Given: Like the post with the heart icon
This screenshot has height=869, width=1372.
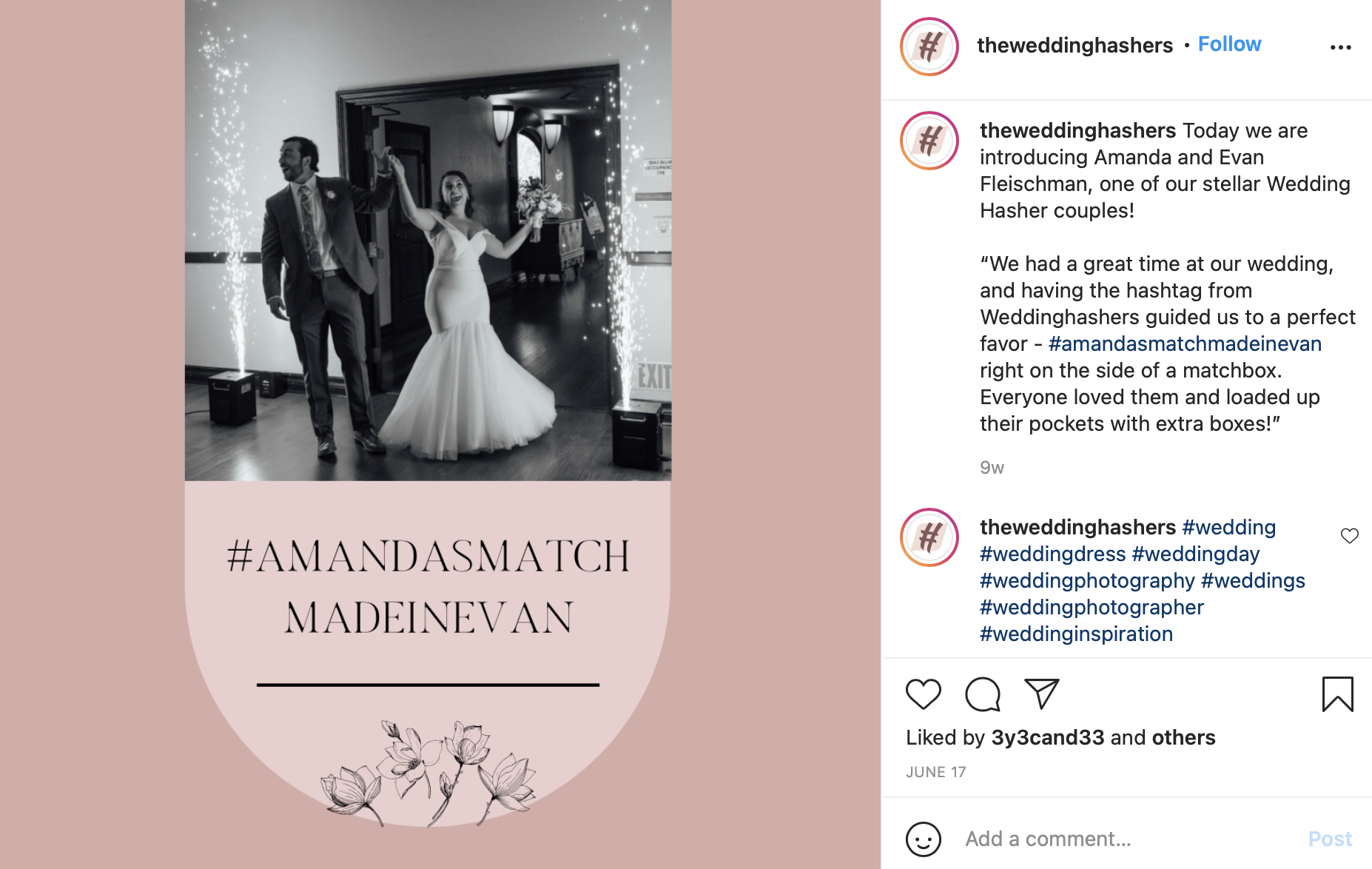Looking at the screenshot, I should point(923,694).
